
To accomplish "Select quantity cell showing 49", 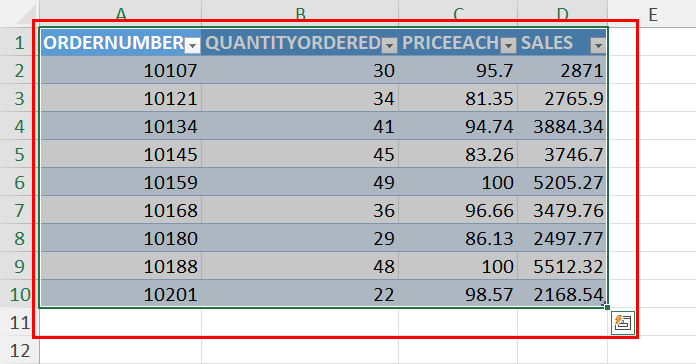I will [300, 182].
